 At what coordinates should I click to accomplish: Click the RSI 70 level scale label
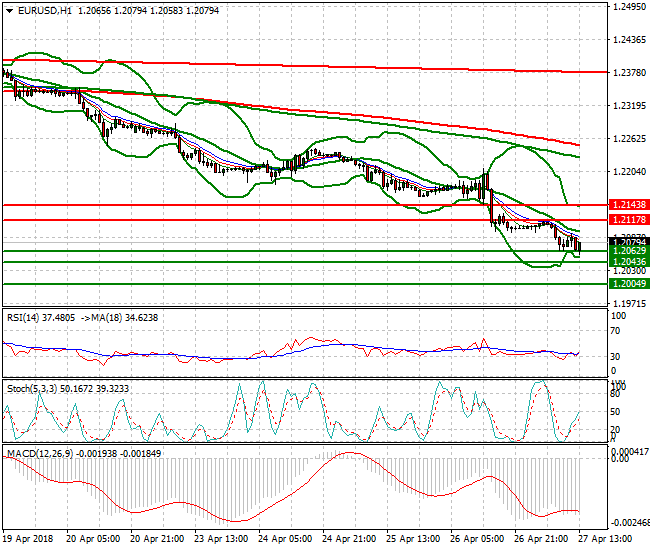tap(619, 331)
